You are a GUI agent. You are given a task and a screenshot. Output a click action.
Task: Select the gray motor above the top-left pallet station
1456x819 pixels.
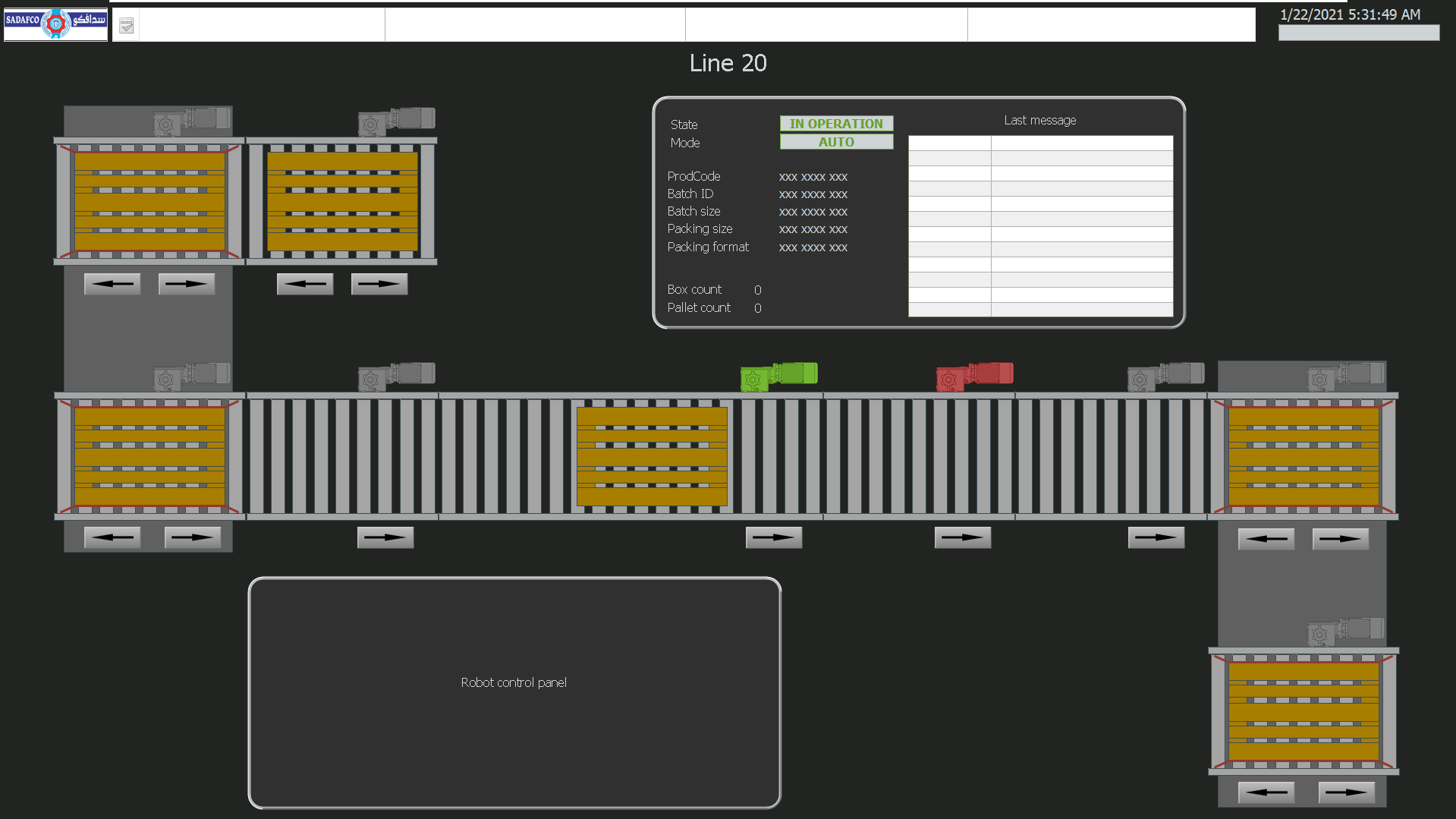pos(192,121)
